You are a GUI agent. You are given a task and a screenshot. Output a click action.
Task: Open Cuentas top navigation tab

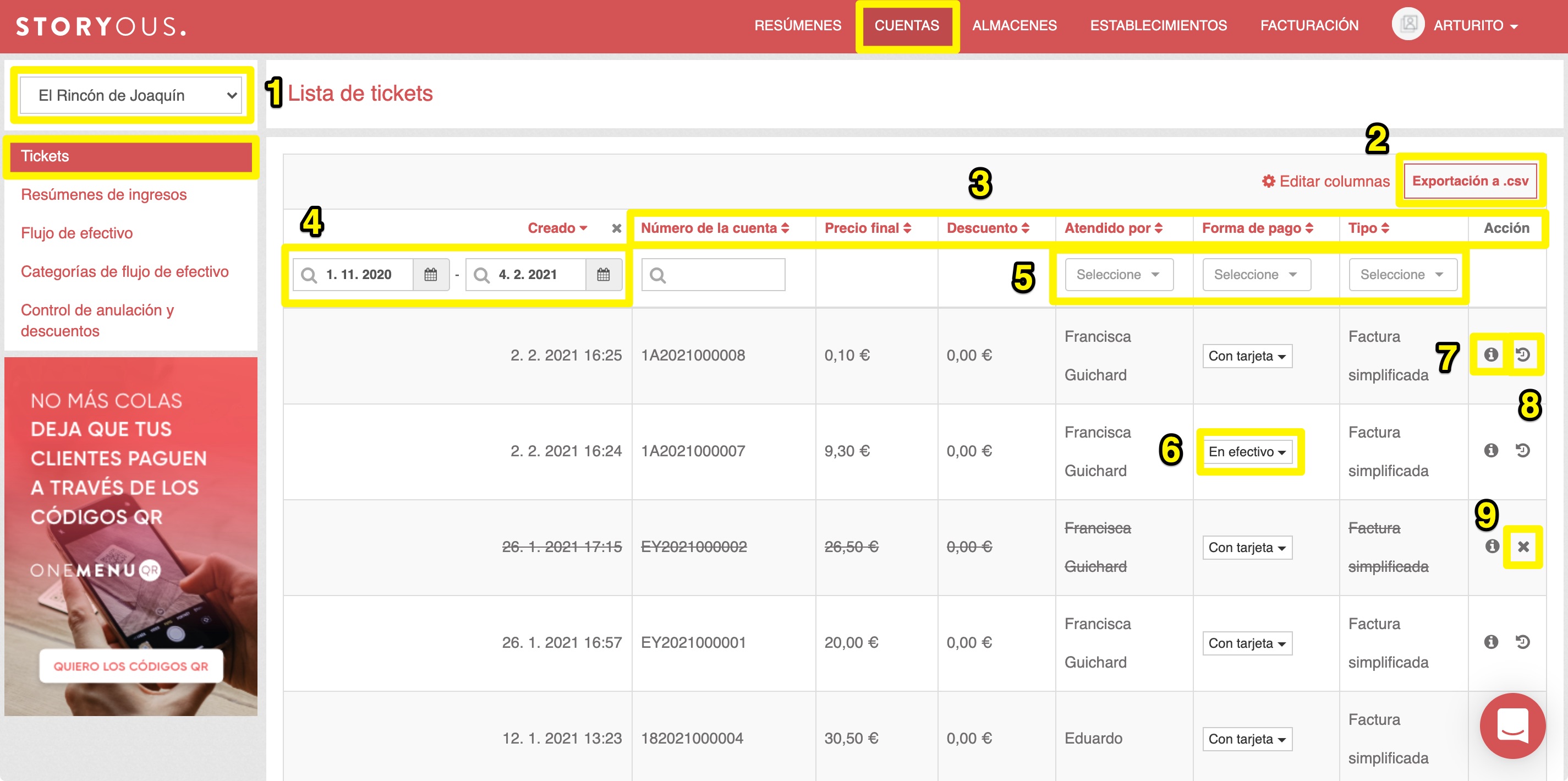(906, 25)
